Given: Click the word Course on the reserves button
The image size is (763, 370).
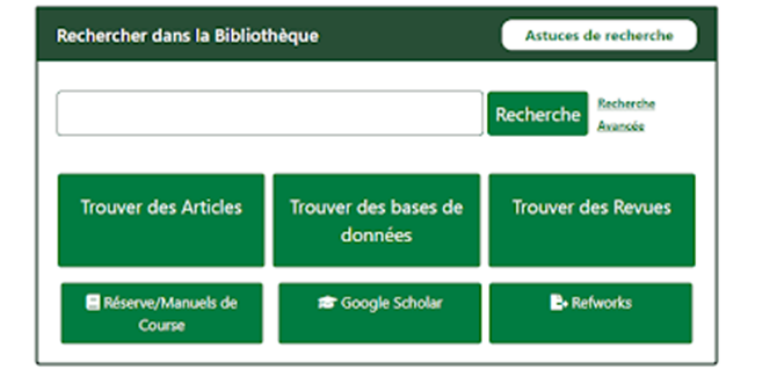Looking at the screenshot, I should tap(162, 325).
